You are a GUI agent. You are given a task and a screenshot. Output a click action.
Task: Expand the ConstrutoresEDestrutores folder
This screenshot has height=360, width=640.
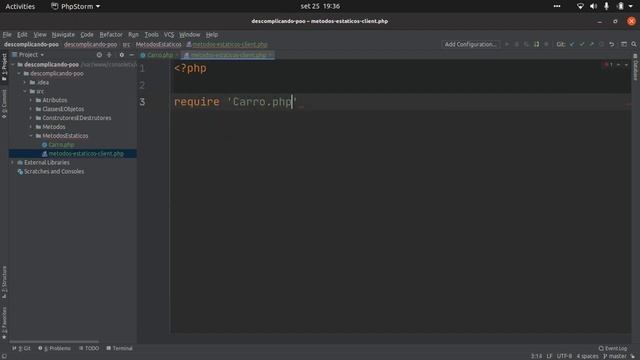(31, 118)
